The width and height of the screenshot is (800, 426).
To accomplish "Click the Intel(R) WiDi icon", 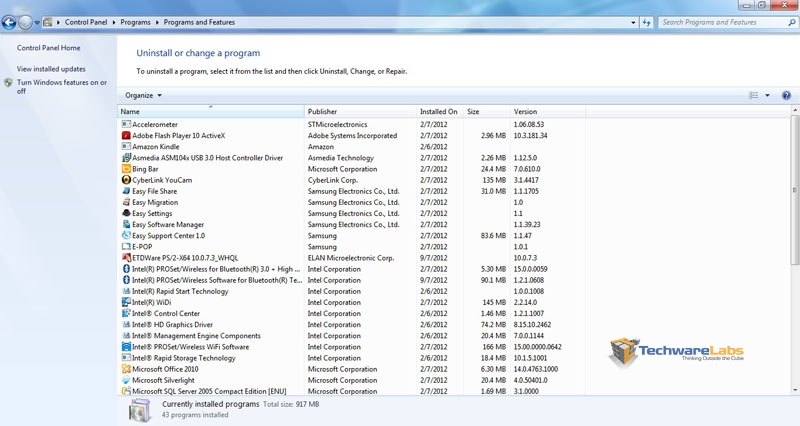I will point(126,302).
